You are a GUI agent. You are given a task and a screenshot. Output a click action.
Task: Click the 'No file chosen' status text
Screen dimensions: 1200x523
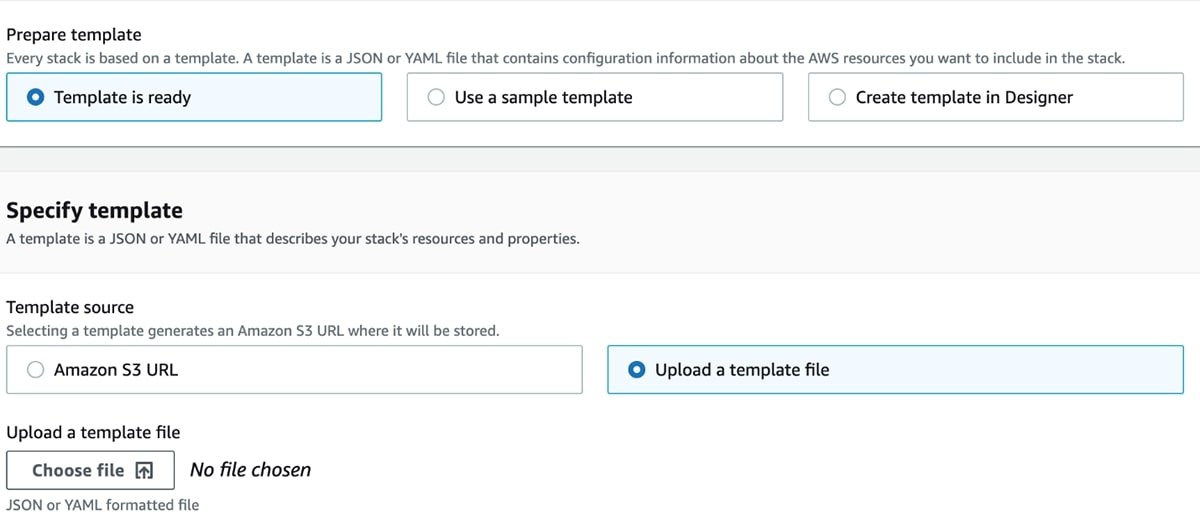250,470
